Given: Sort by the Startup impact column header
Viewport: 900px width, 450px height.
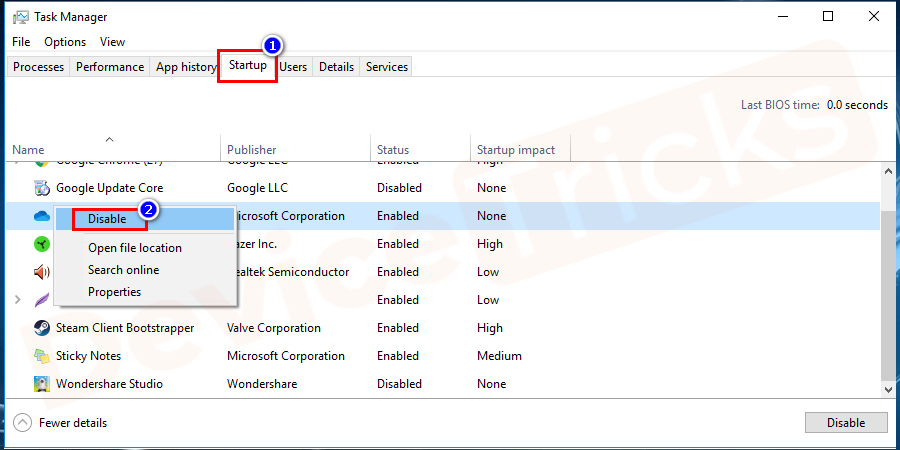Looking at the screenshot, I should tap(516, 150).
